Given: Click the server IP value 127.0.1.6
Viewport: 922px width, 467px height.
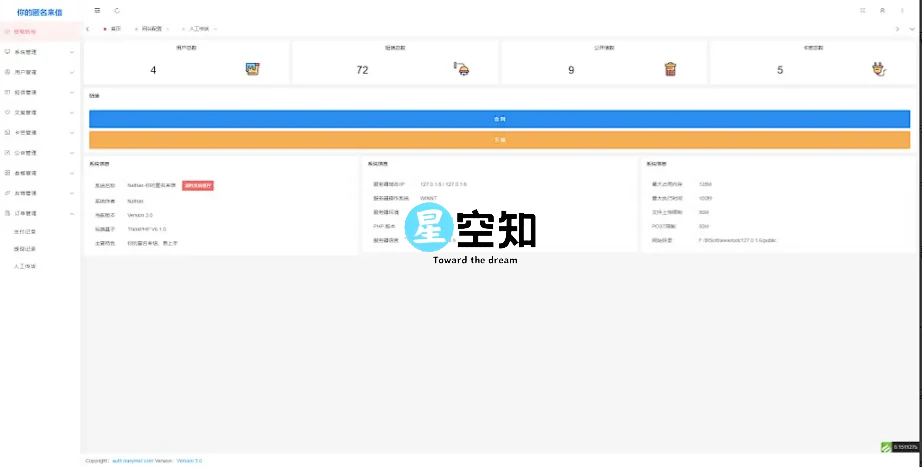Looking at the screenshot, I should tap(443, 185).
